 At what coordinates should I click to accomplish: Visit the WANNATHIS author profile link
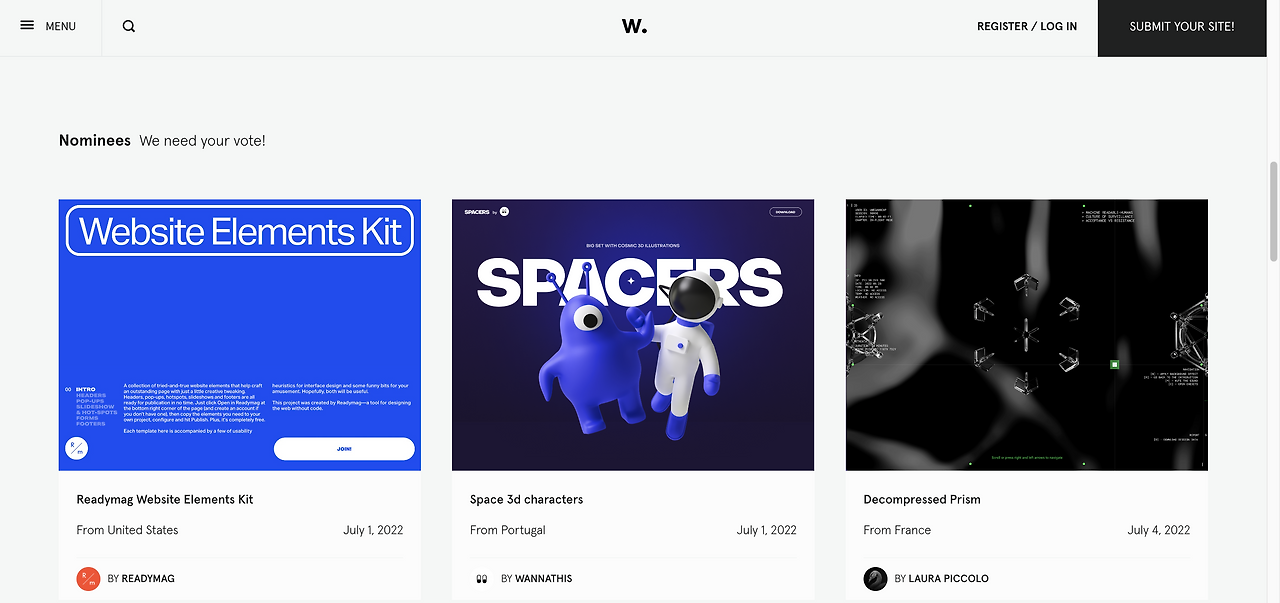tap(544, 579)
